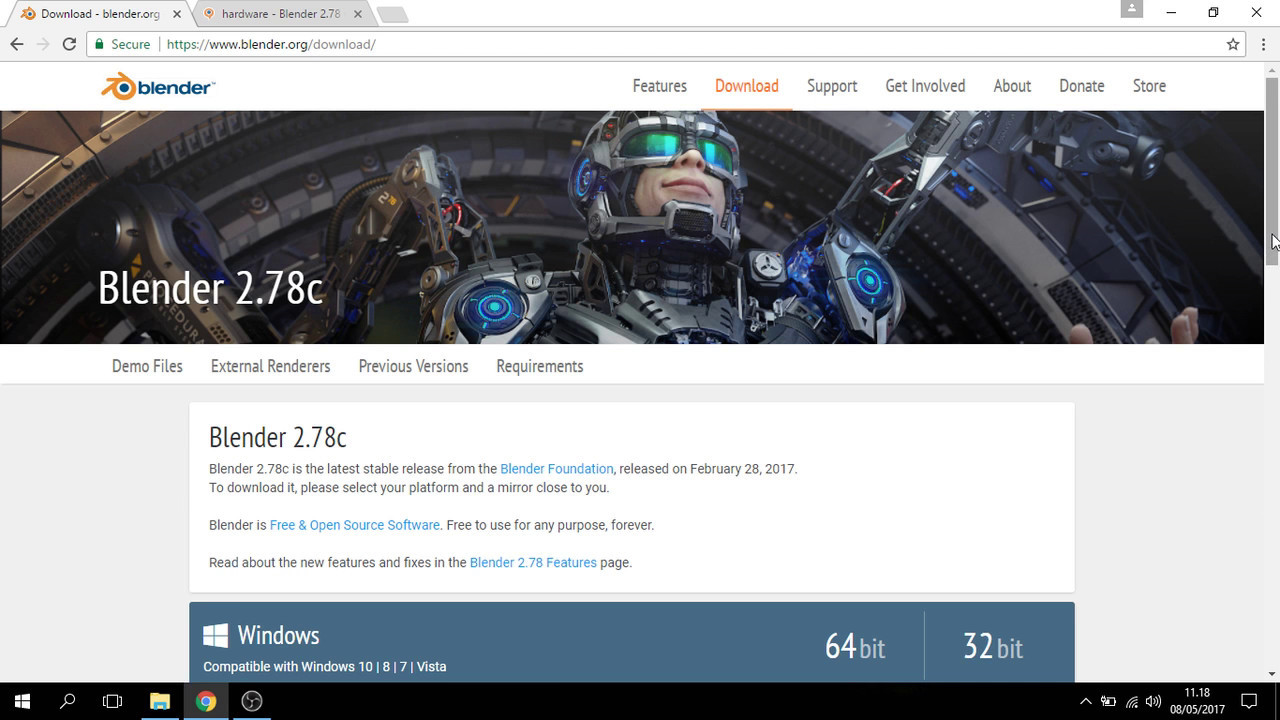
Task: Open About in site navigation
Action: tap(1012, 86)
